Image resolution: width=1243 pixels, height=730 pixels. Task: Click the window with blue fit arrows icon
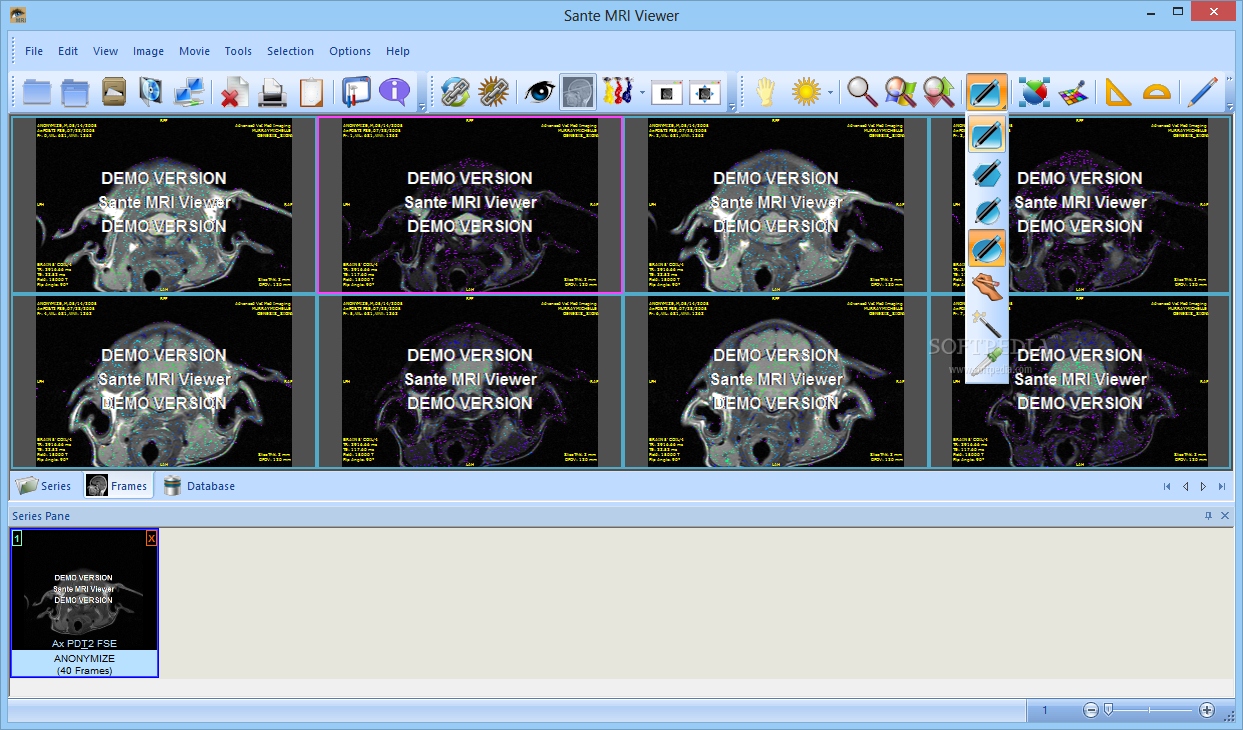pyautogui.click(x=705, y=92)
